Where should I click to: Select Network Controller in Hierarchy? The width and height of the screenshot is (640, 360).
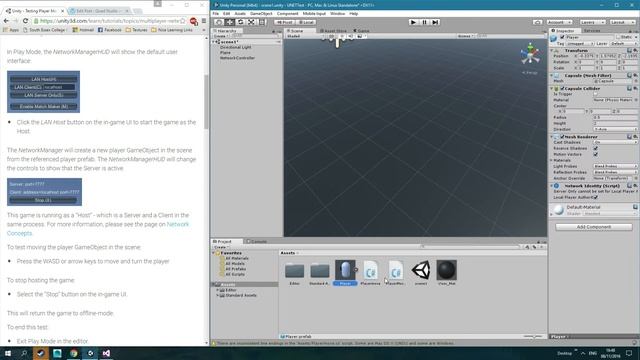point(237,58)
